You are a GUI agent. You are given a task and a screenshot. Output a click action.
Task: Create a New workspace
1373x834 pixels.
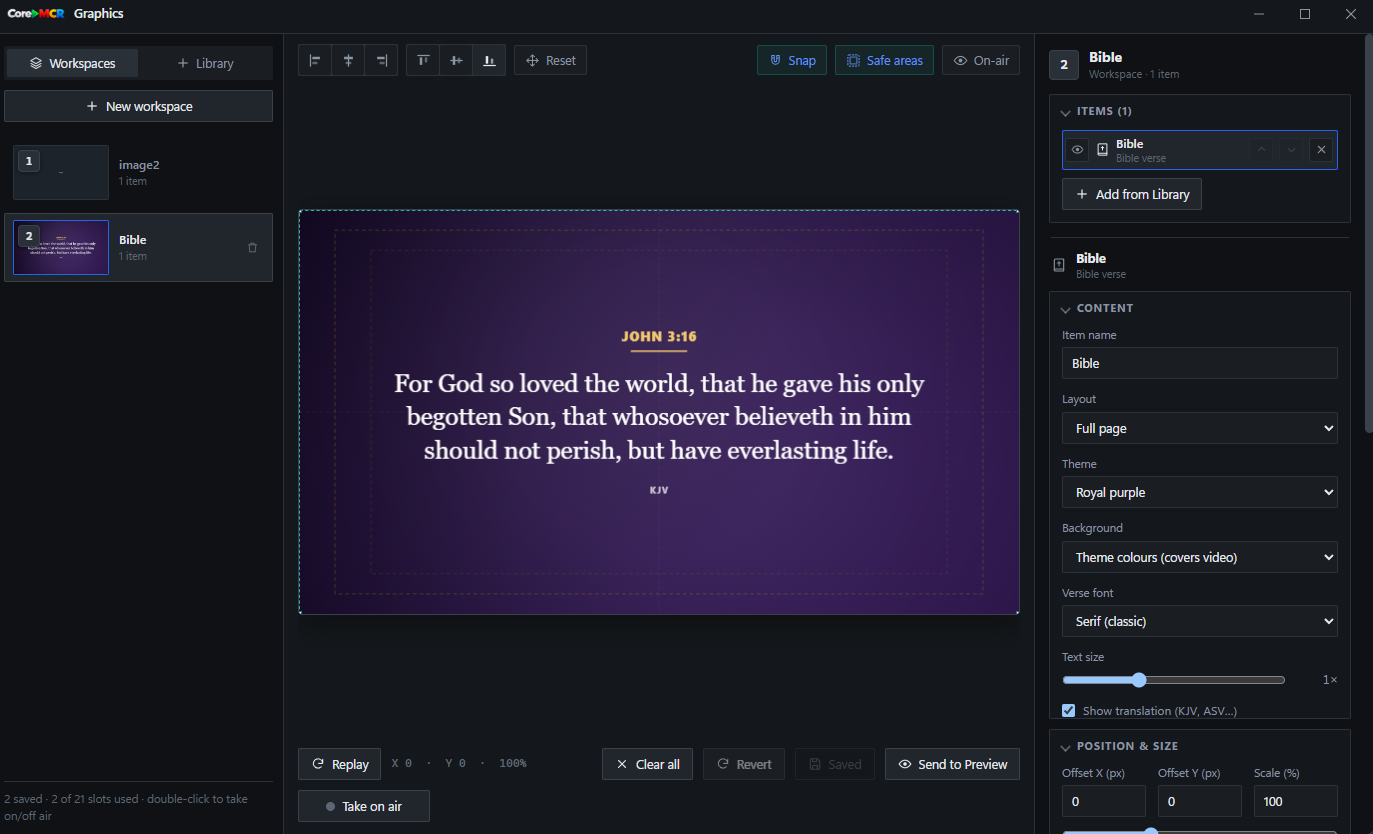[x=138, y=106]
